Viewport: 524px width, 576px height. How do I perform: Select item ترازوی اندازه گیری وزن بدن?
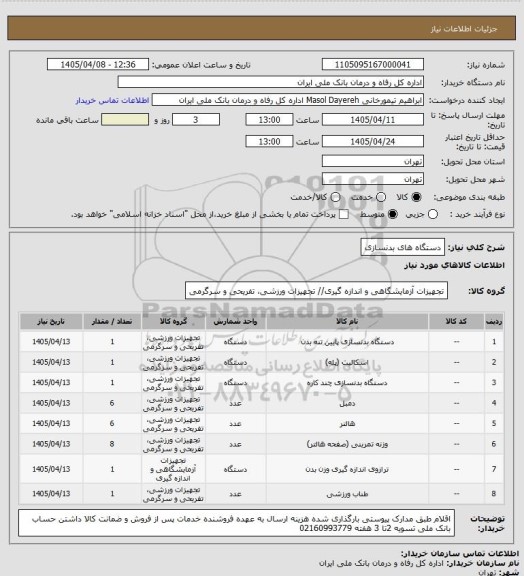pyautogui.click(x=347, y=469)
